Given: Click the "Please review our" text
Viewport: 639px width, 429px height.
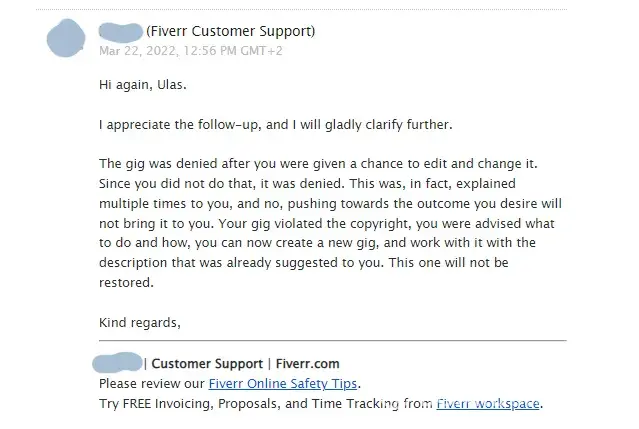Looking at the screenshot, I should coord(152,384).
